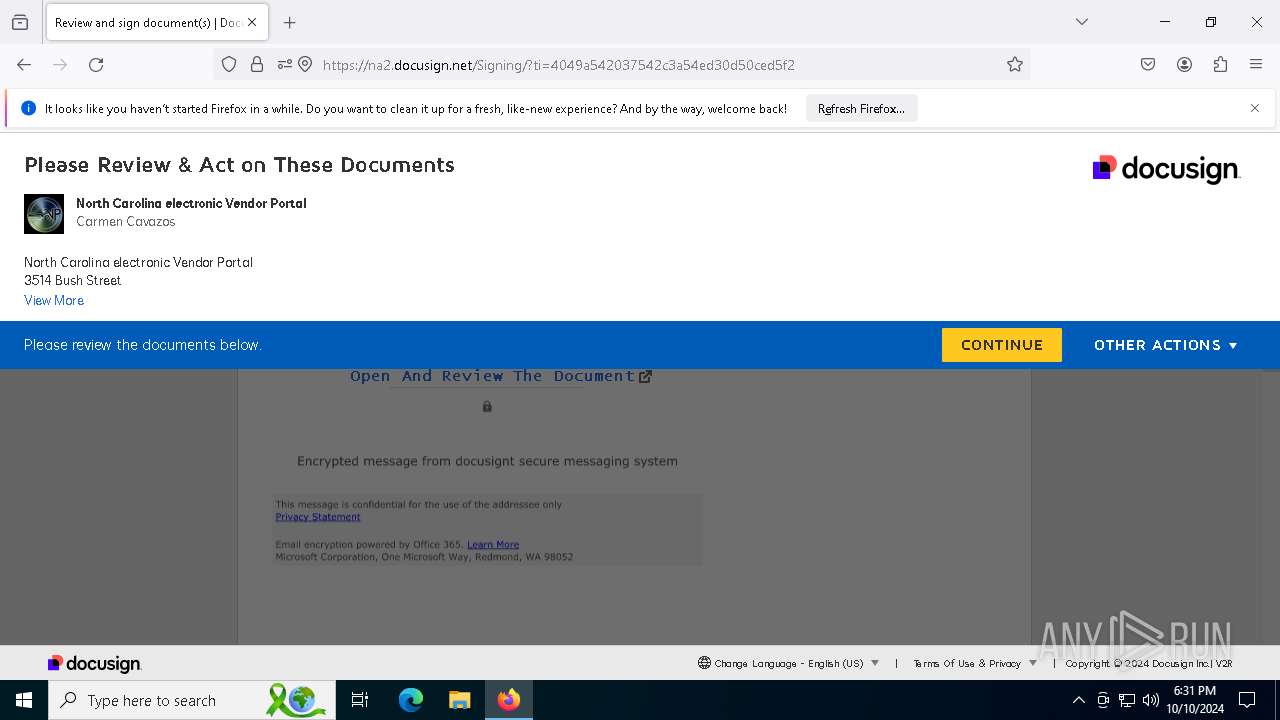This screenshot has height=720, width=1280.
Task: Click the yellow CONTINUE button
Action: coord(1001,345)
